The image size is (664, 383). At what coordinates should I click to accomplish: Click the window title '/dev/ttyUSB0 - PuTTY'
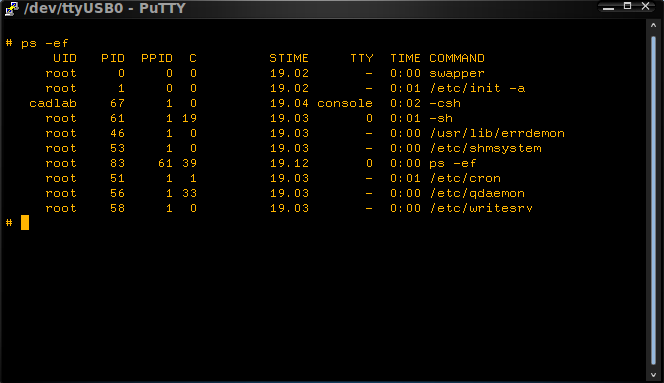click(105, 8)
